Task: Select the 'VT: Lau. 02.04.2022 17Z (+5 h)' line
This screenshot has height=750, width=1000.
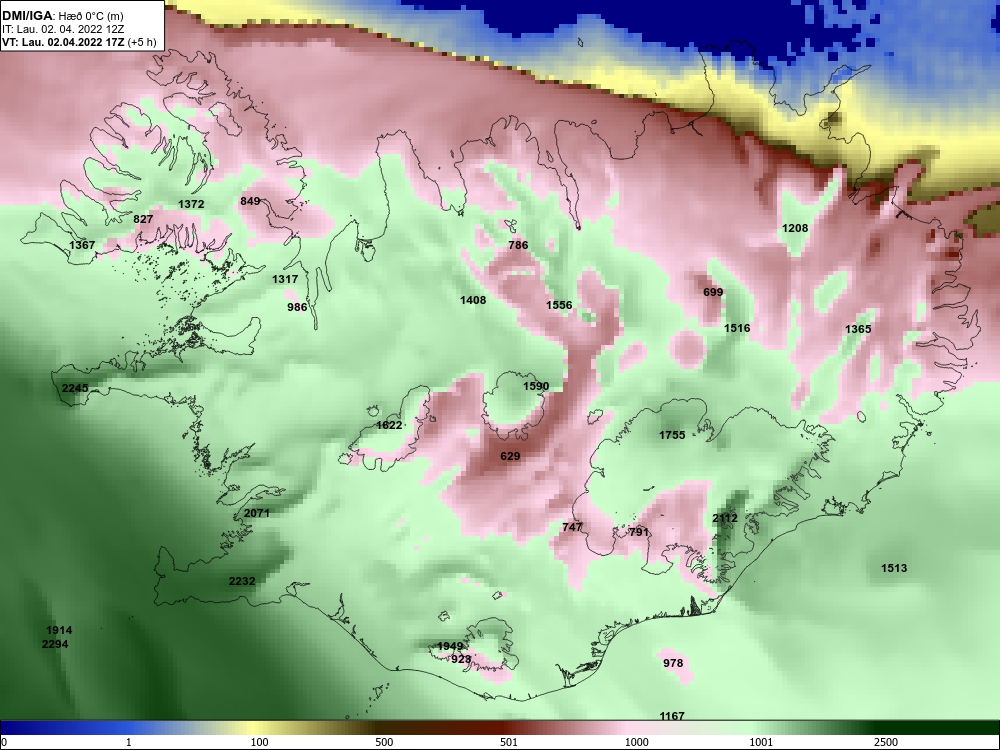Action: pos(78,43)
